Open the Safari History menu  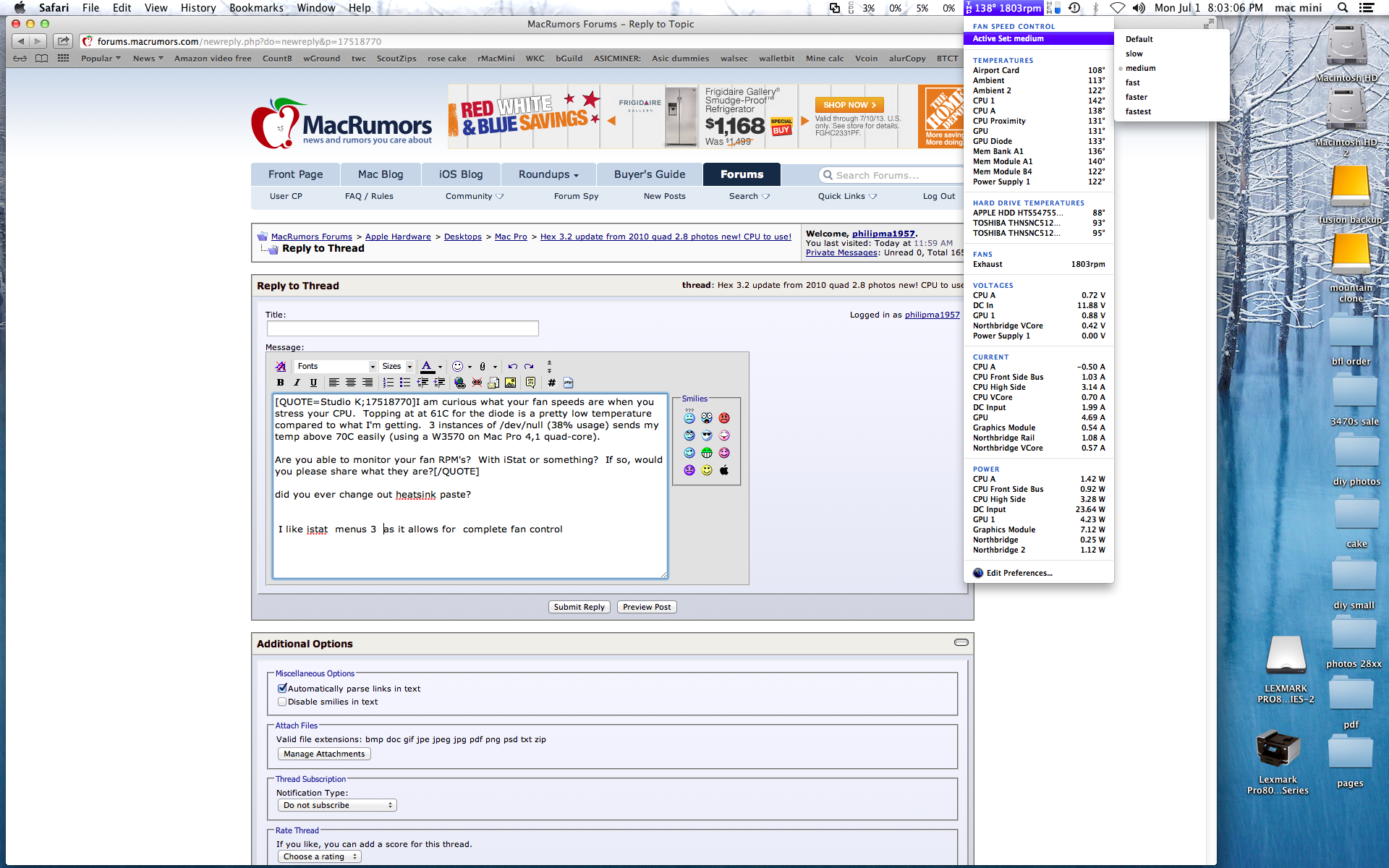(x=198, y=8)
